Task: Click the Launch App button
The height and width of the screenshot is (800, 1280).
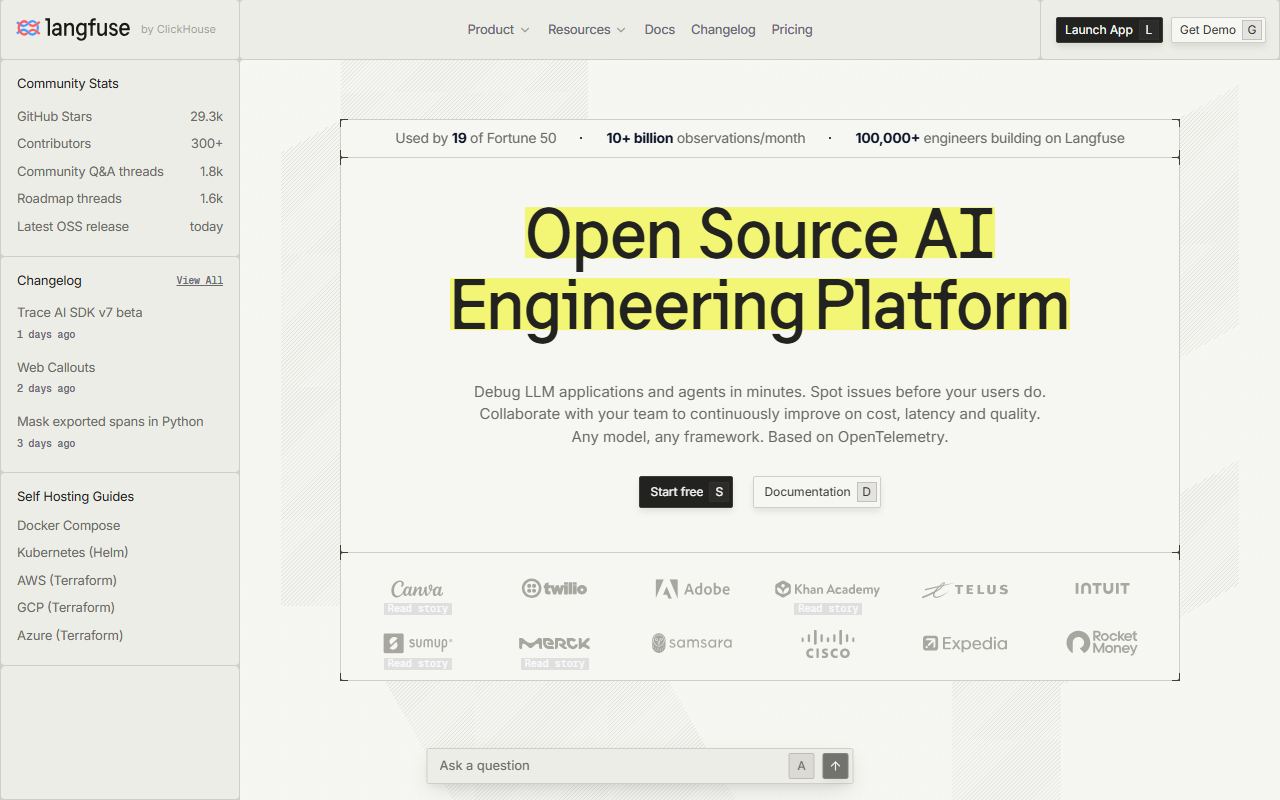Action: 1109,30
